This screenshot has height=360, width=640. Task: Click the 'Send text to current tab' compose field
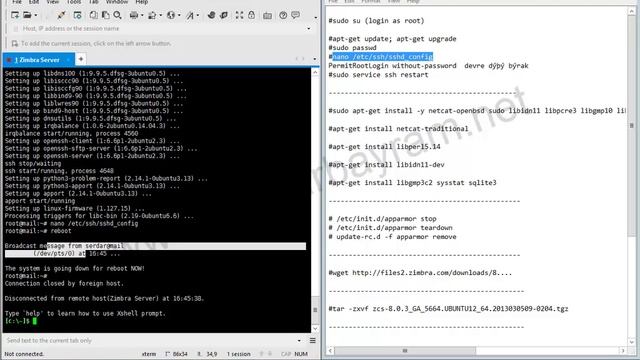[149, 340]
